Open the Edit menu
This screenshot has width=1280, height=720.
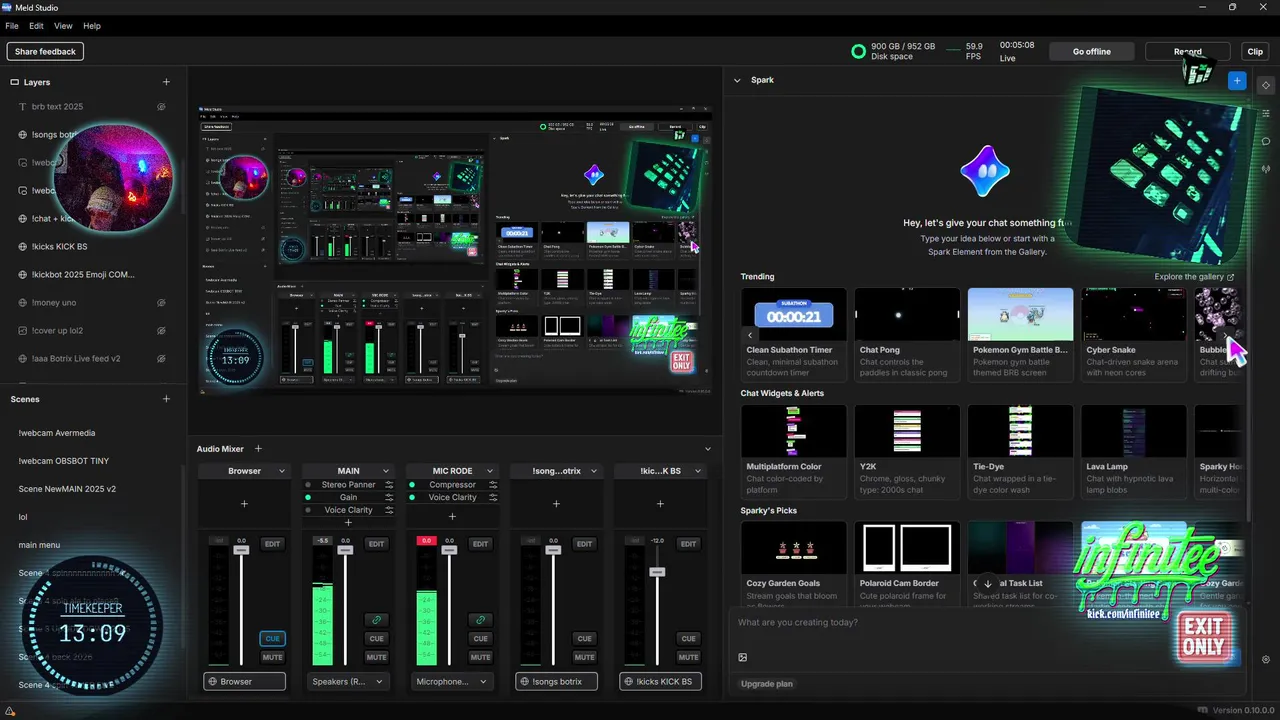point(36,26)
